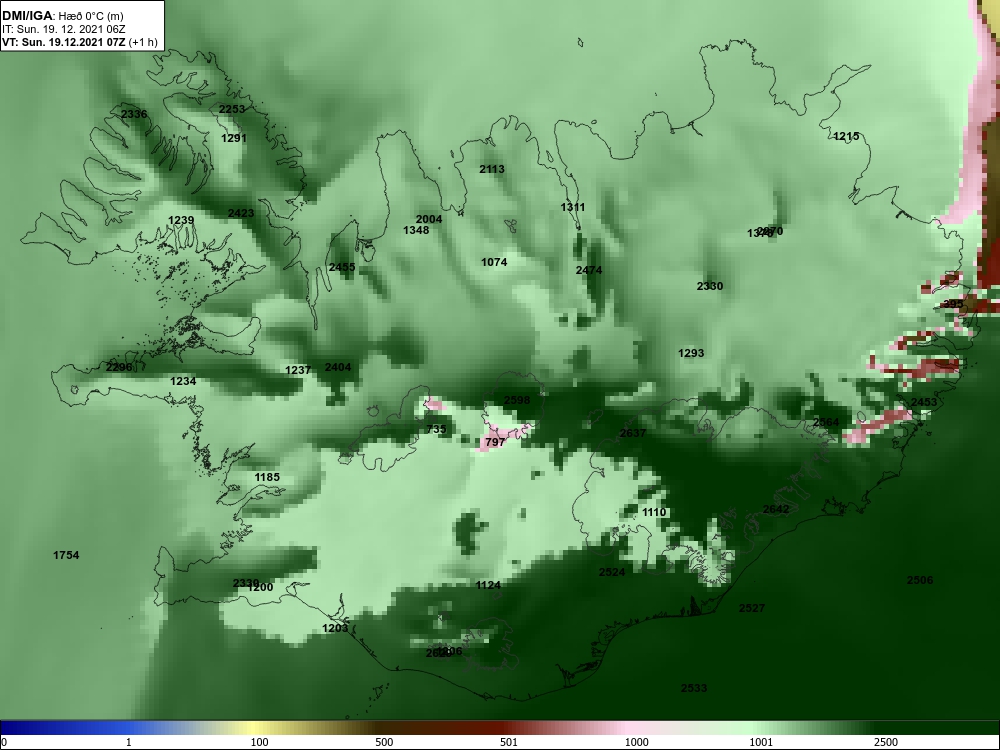Image resolution: width=1000 pixels, height=750 pixels.
Task: Click the map value 1291
Action: pos(233,138)
